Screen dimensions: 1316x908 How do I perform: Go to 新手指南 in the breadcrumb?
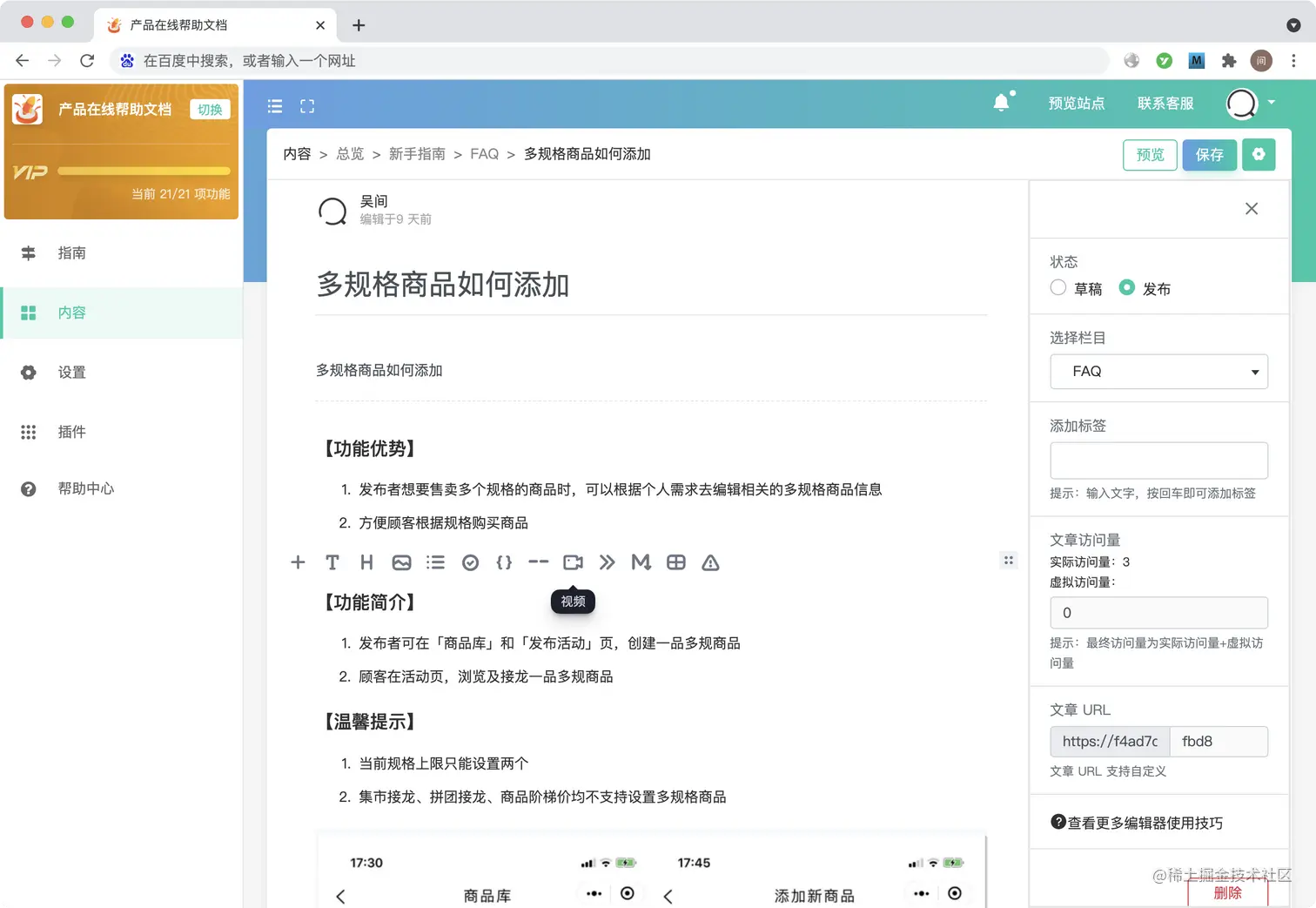tap(417, 154)
